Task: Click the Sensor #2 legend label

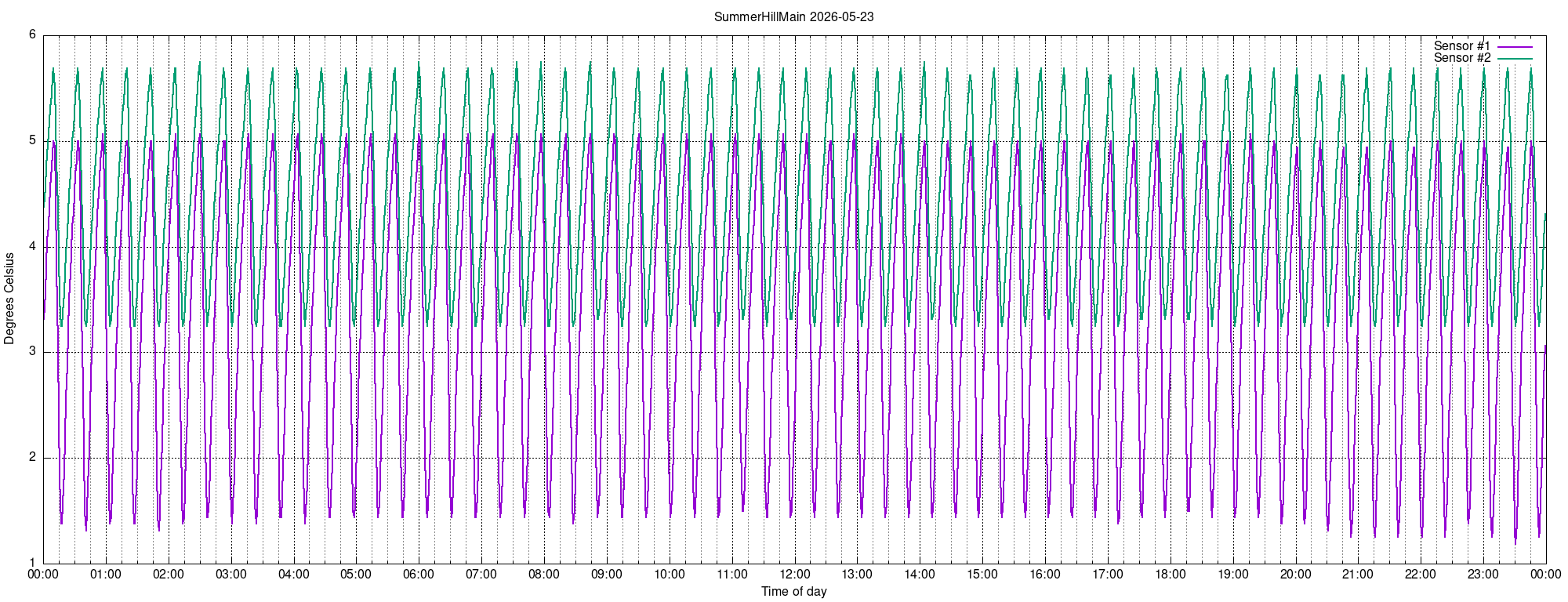Action: point(1462,58)
